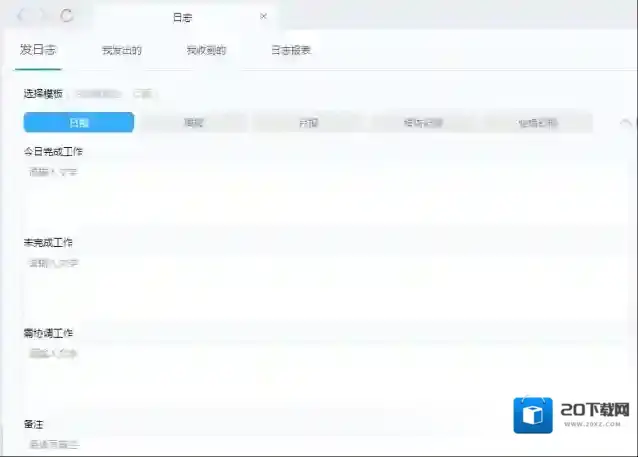
Task: Click the refresh page icon
Action: click(66, 16)
